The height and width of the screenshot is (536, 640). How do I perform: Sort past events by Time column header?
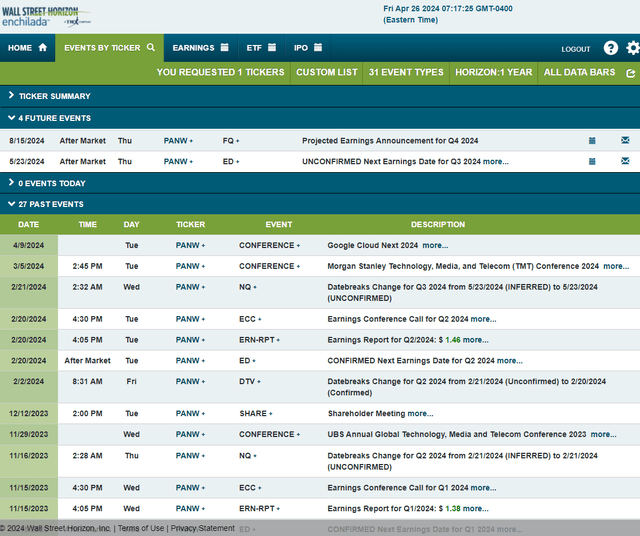pyautogui.click(x=87, y=225)
